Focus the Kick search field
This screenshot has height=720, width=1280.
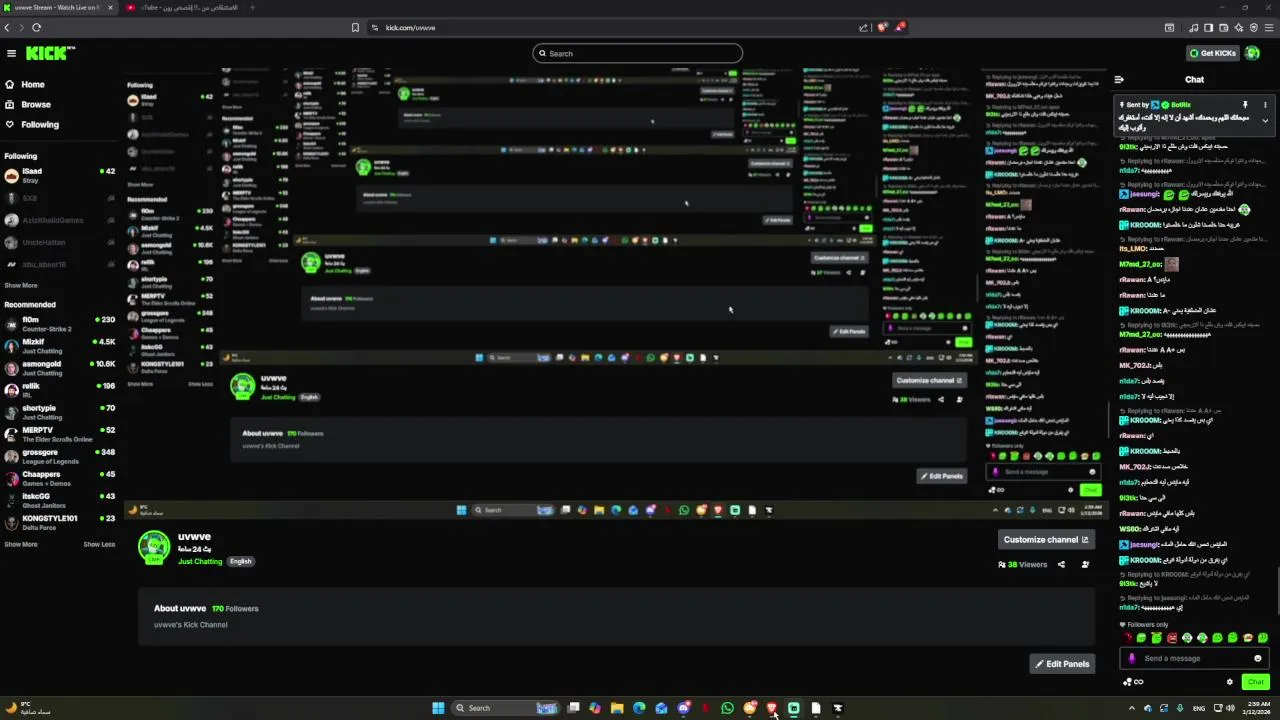point(638,53)
